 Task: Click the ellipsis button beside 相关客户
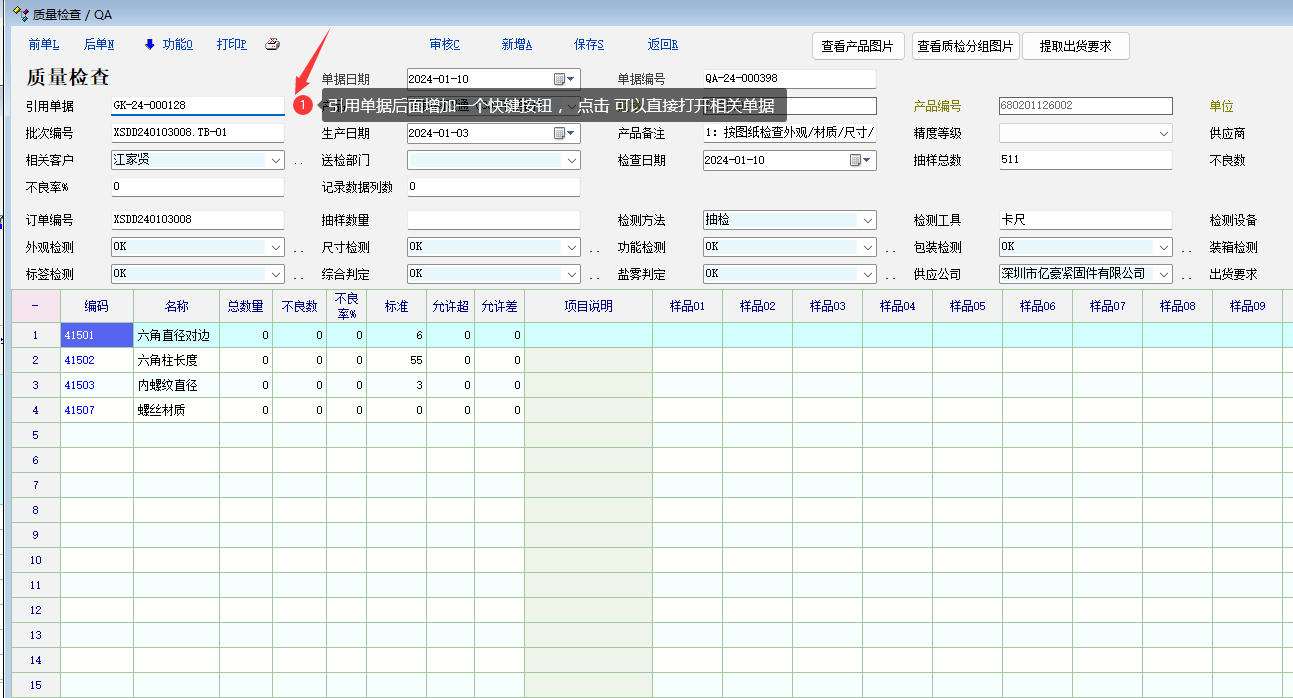click(298, 161)
